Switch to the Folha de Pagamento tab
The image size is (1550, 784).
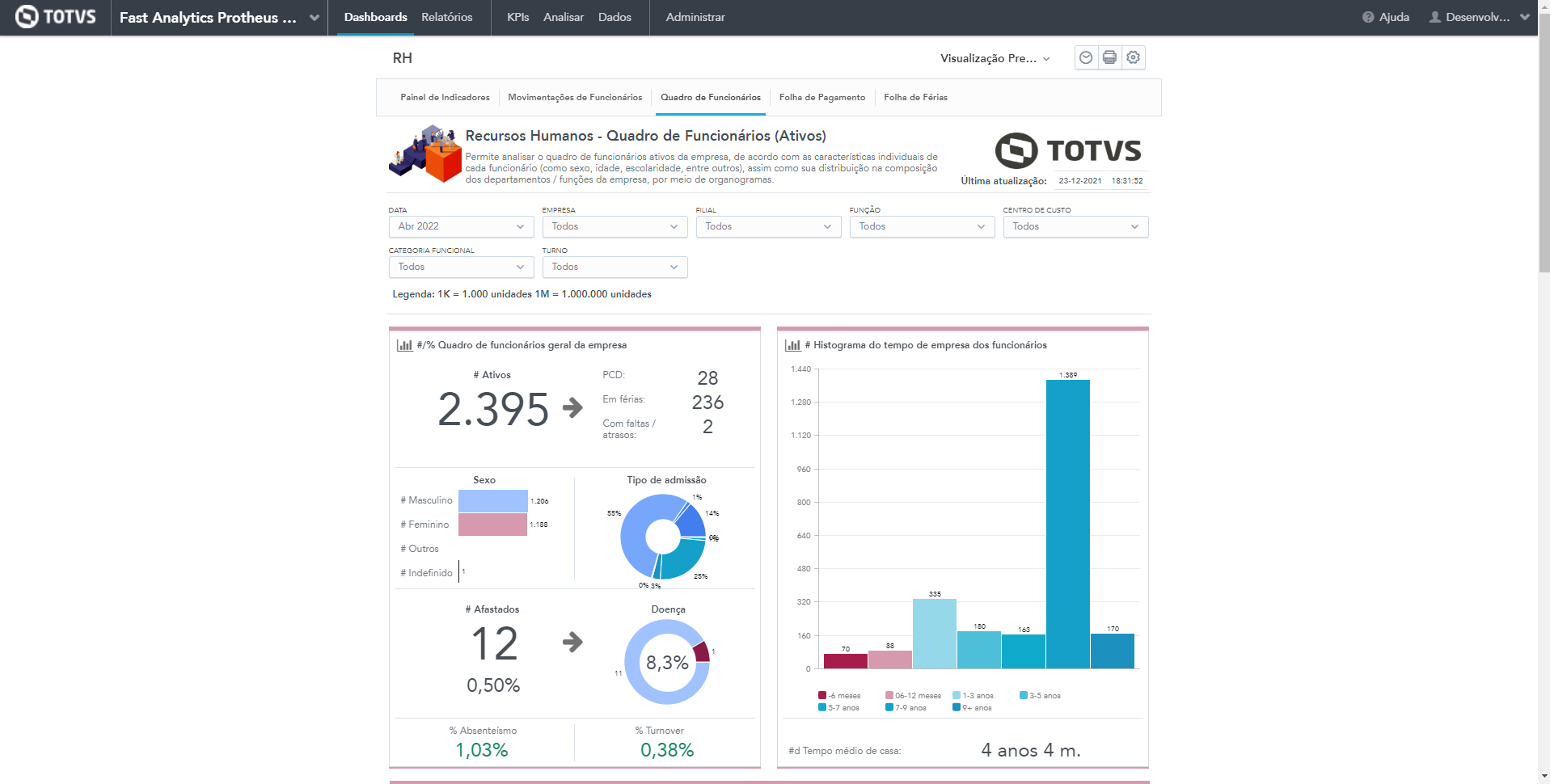point(821,97)
